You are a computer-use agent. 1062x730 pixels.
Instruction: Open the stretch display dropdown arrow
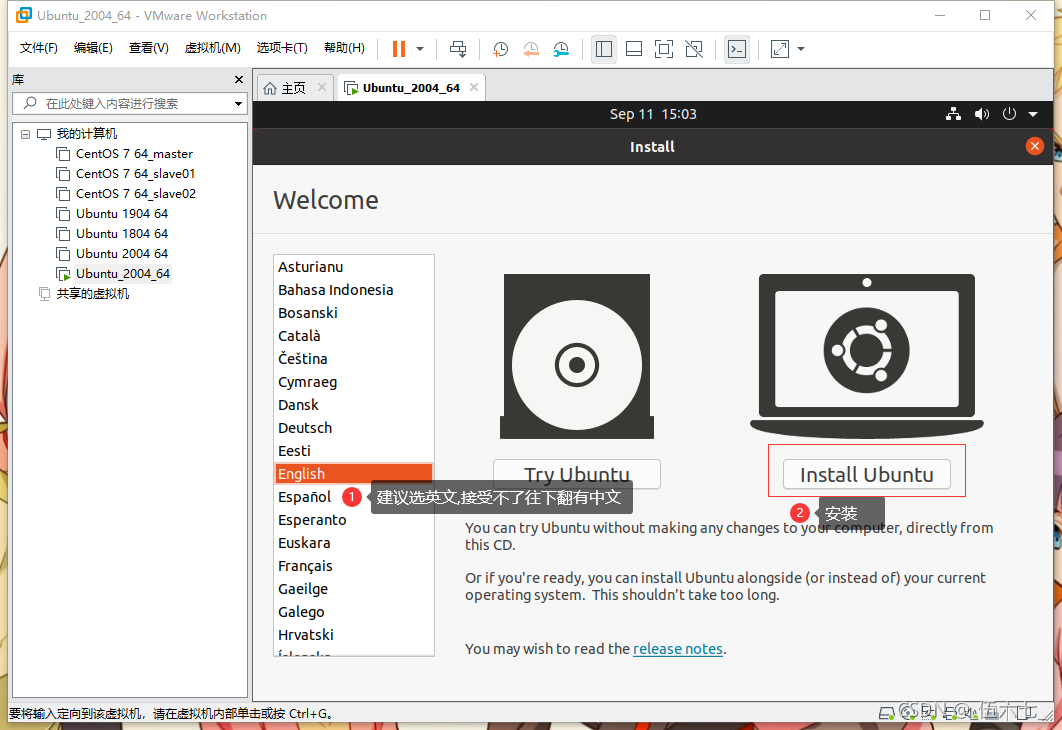tap(801, 49)
